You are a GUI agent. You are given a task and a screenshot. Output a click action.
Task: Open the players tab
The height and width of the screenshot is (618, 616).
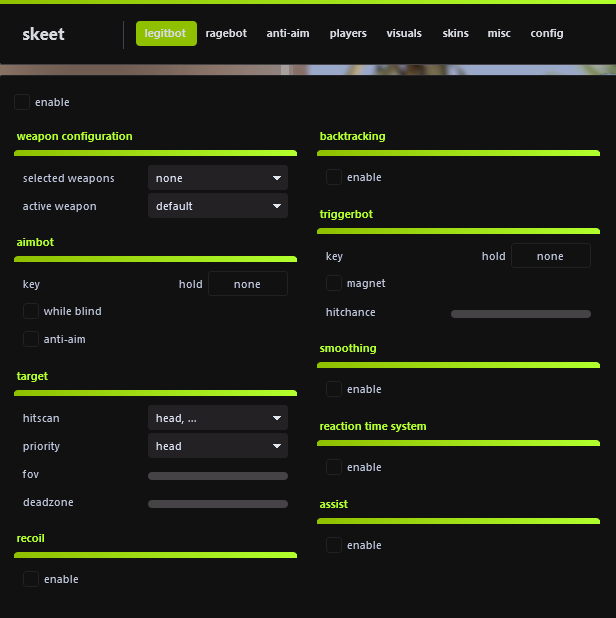[348, 34]
